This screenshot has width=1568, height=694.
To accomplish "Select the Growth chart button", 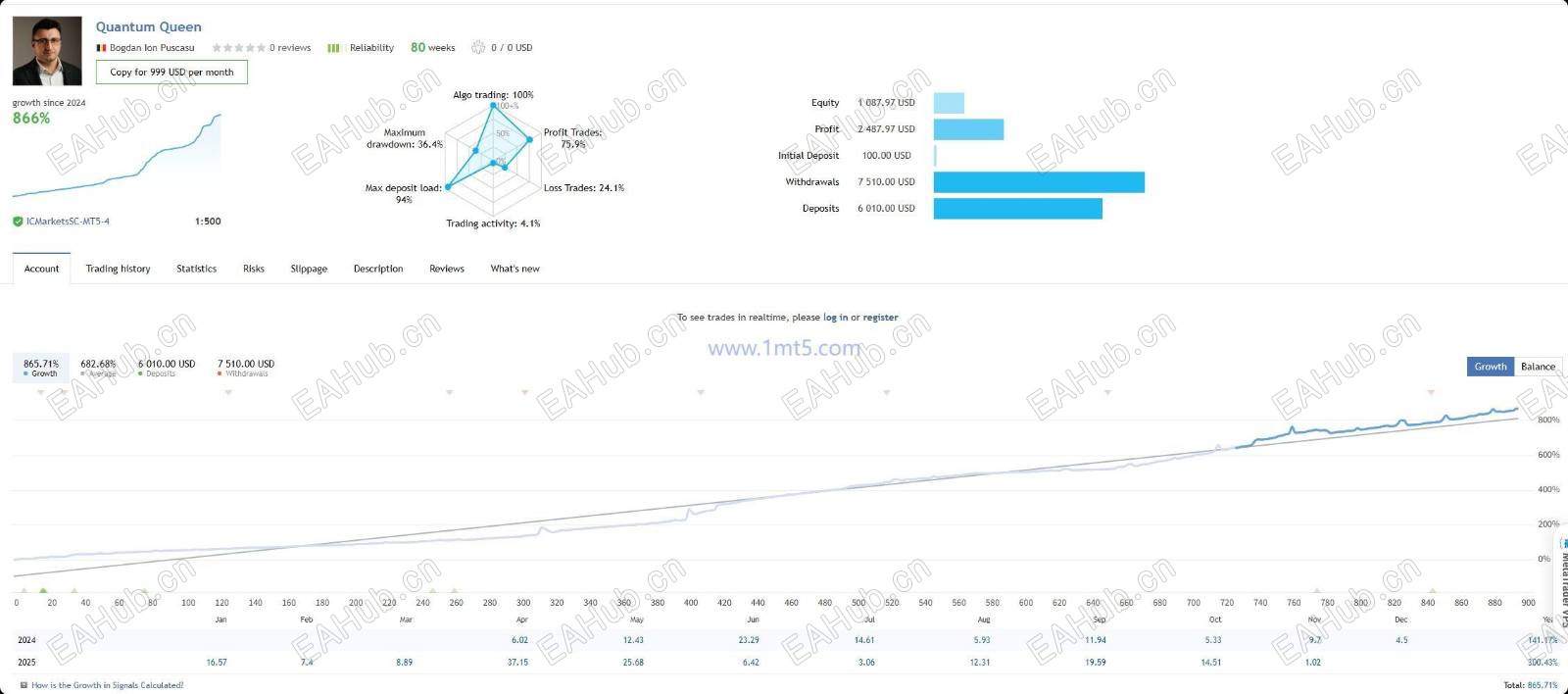I will [x=1491, y=367].
